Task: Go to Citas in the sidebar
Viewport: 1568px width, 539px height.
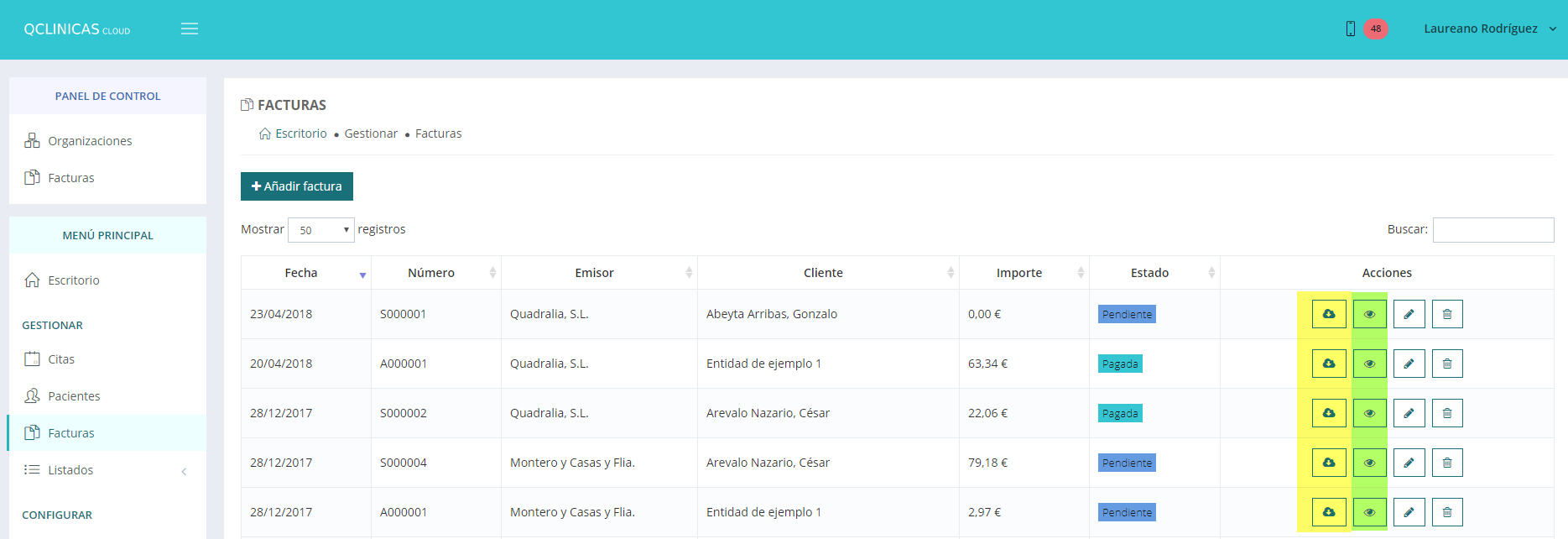Action: [61, 359]
